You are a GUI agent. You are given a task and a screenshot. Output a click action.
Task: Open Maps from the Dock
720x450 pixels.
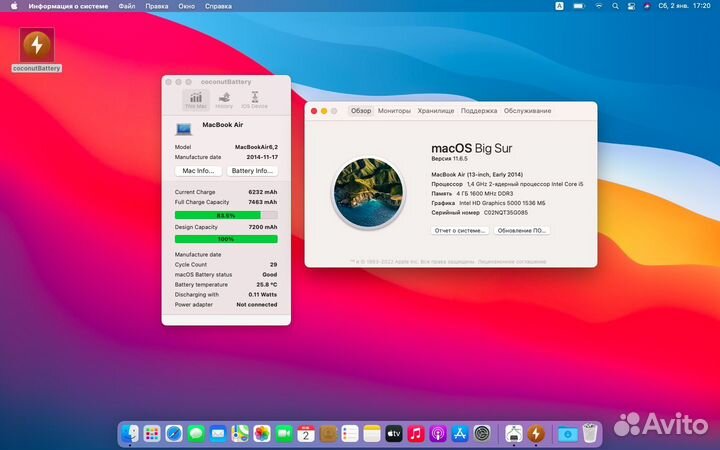[240, 433]
